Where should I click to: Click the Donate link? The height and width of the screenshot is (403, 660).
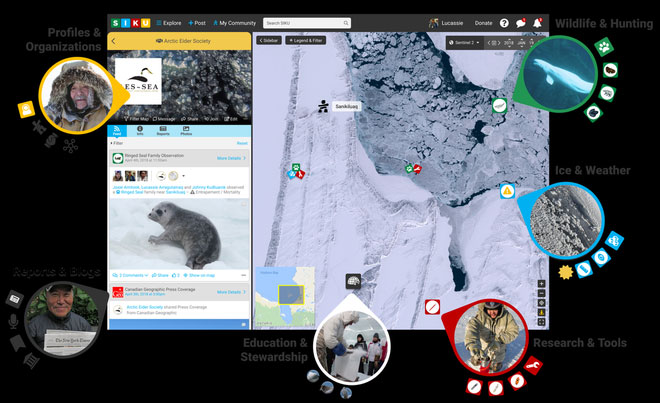click(483, 23)
